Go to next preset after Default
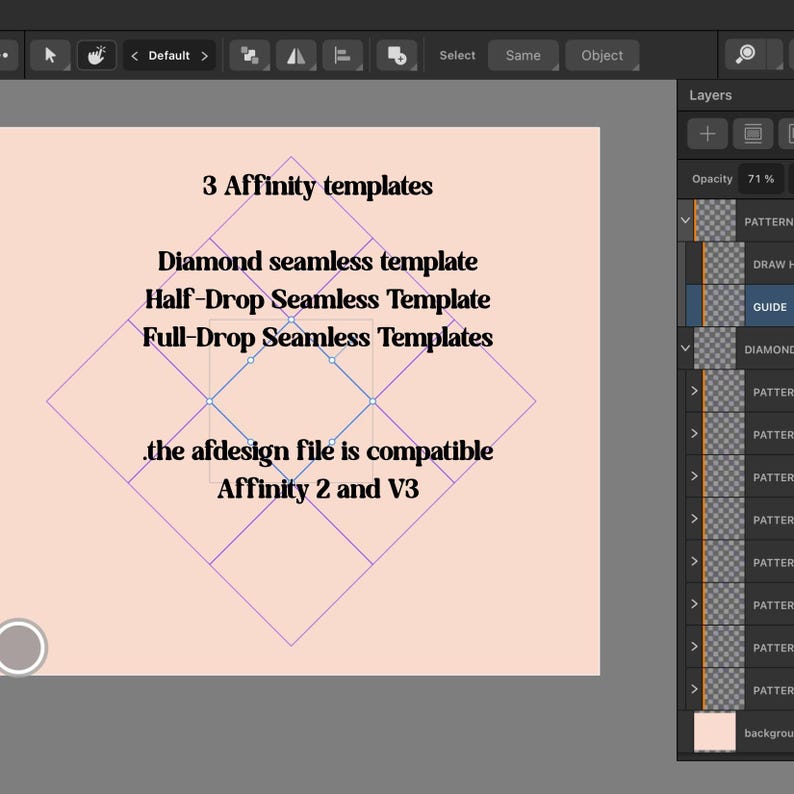 click(205, 56)
